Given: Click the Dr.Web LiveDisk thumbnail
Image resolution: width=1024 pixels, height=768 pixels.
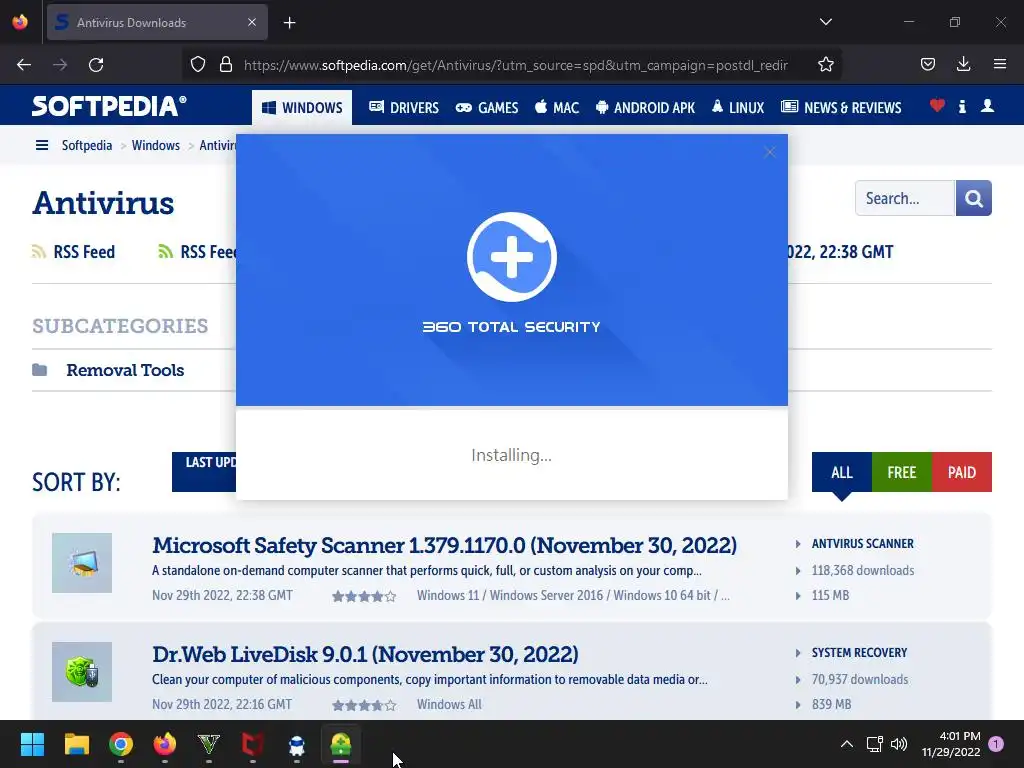Looking at the screenshot, I should (x=82, y=672).
